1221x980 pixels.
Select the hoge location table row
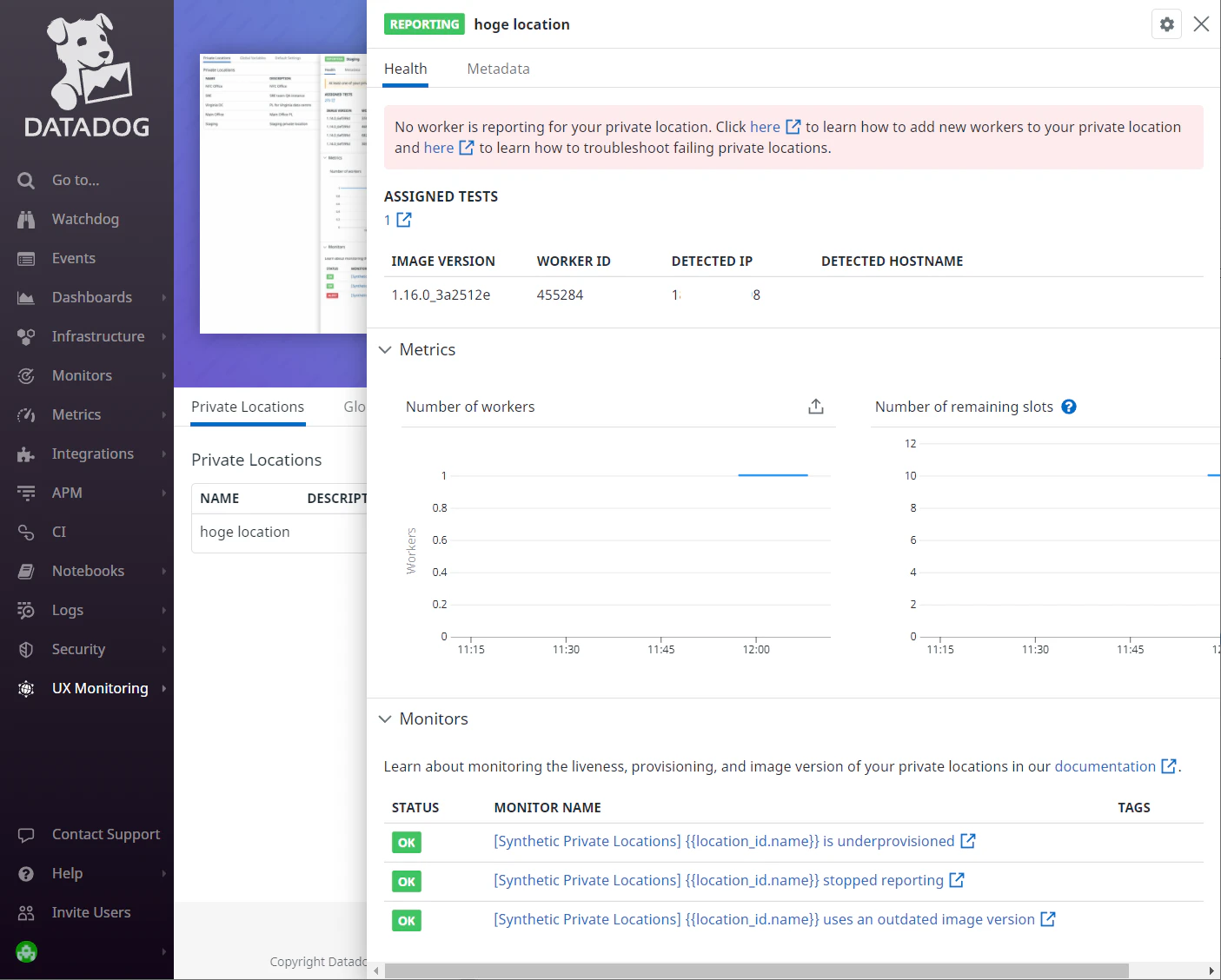click(x=279, y=533)
